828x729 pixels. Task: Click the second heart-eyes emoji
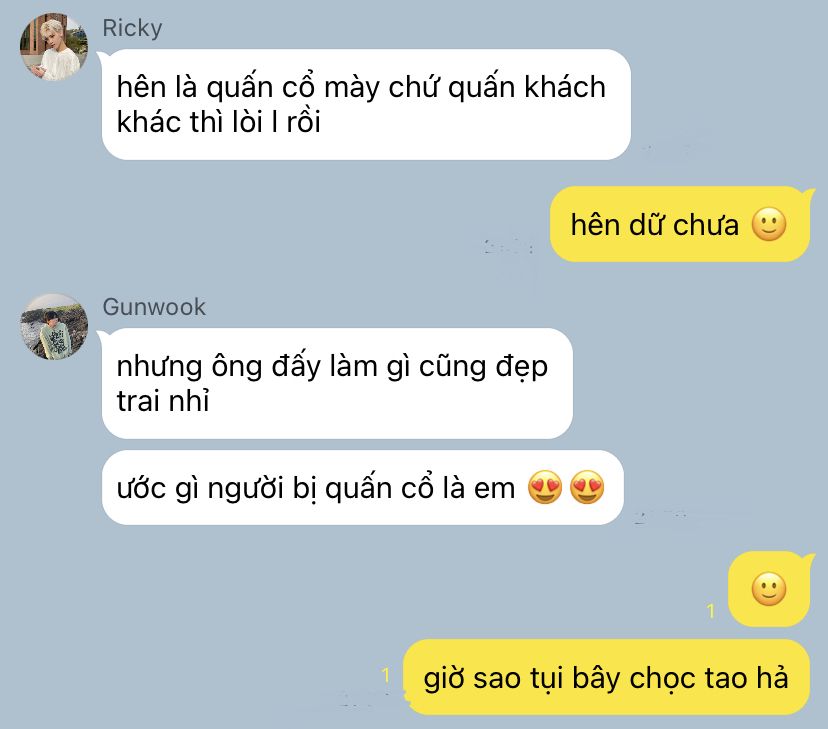[x=587, y=487]
